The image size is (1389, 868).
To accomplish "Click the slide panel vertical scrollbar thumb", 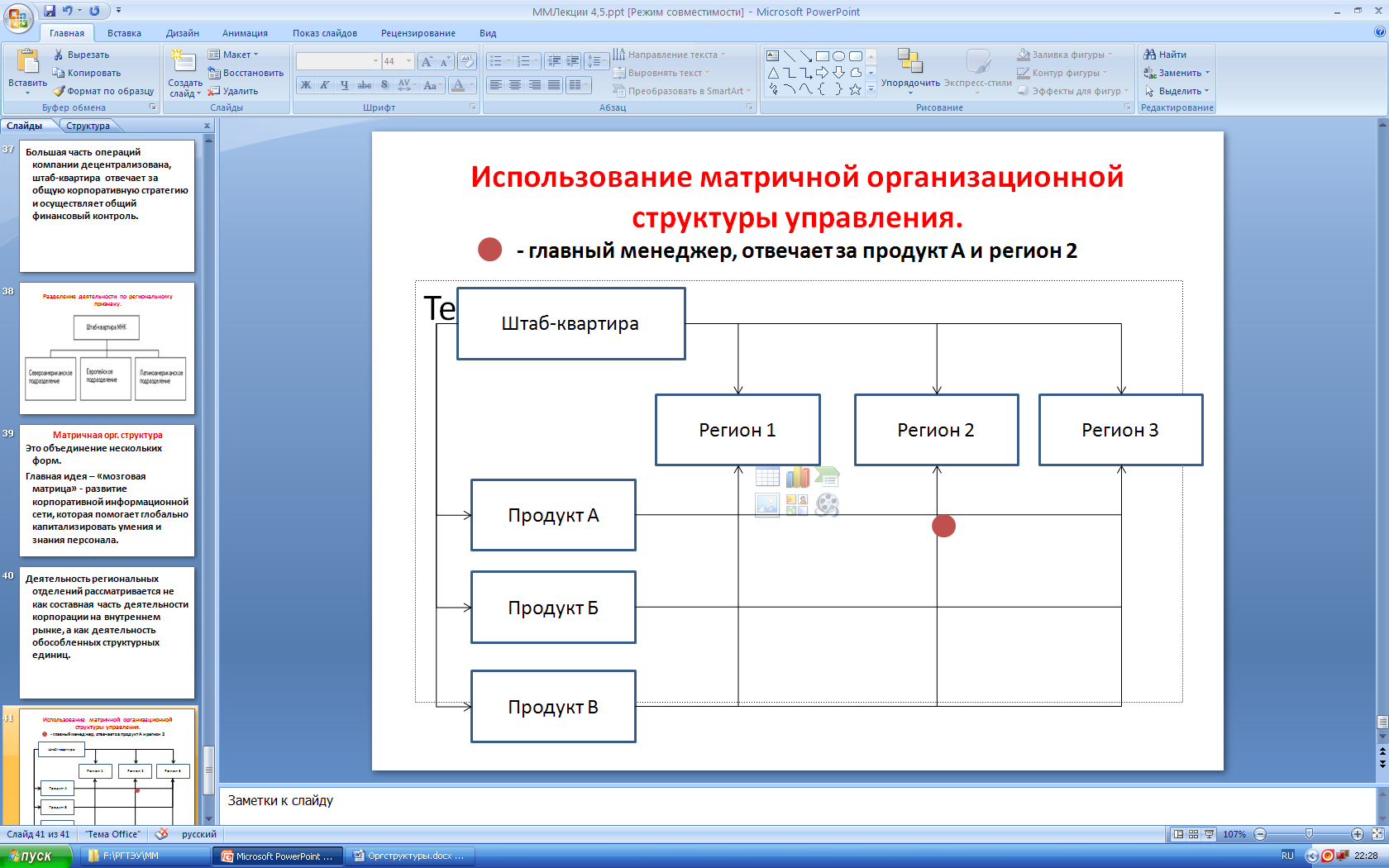I will pos(209,770).
